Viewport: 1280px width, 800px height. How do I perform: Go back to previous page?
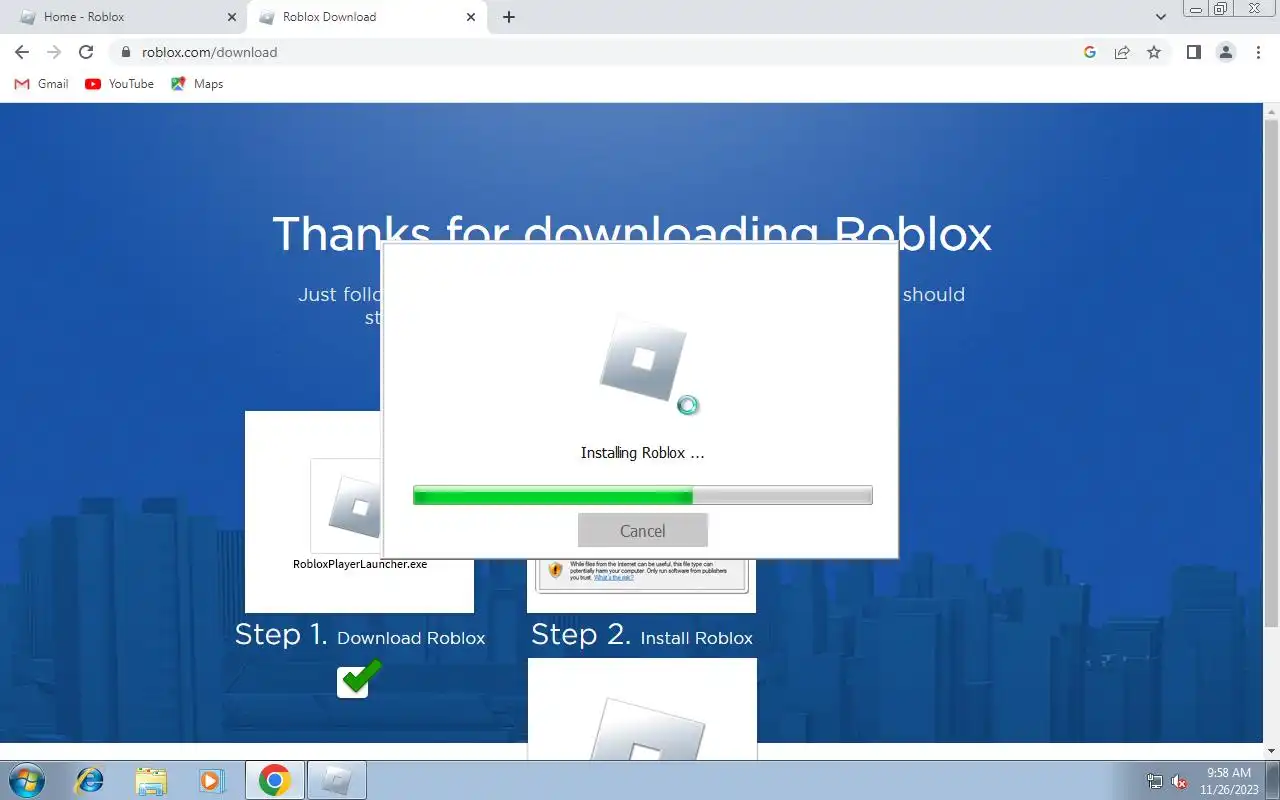pyautogui.click(x=22, y=52)
